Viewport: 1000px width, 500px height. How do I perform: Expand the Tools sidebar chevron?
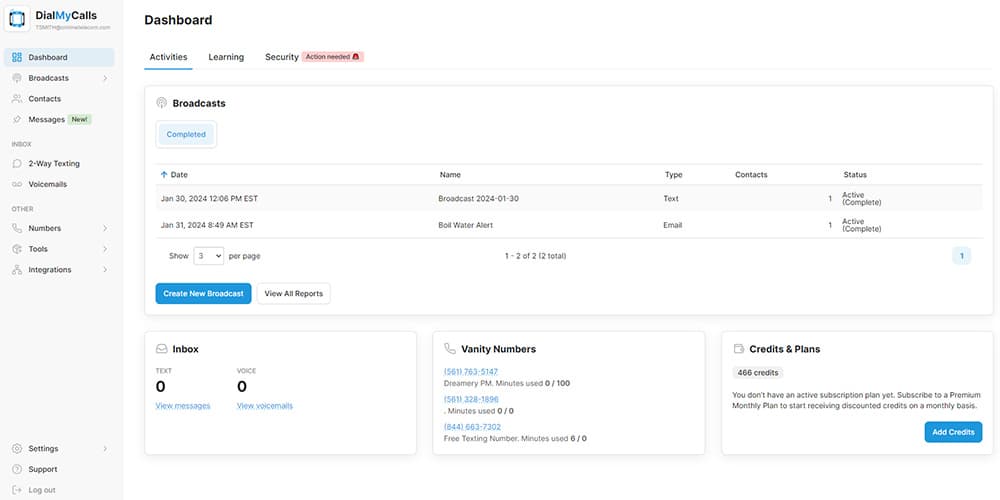click(105, 249)
